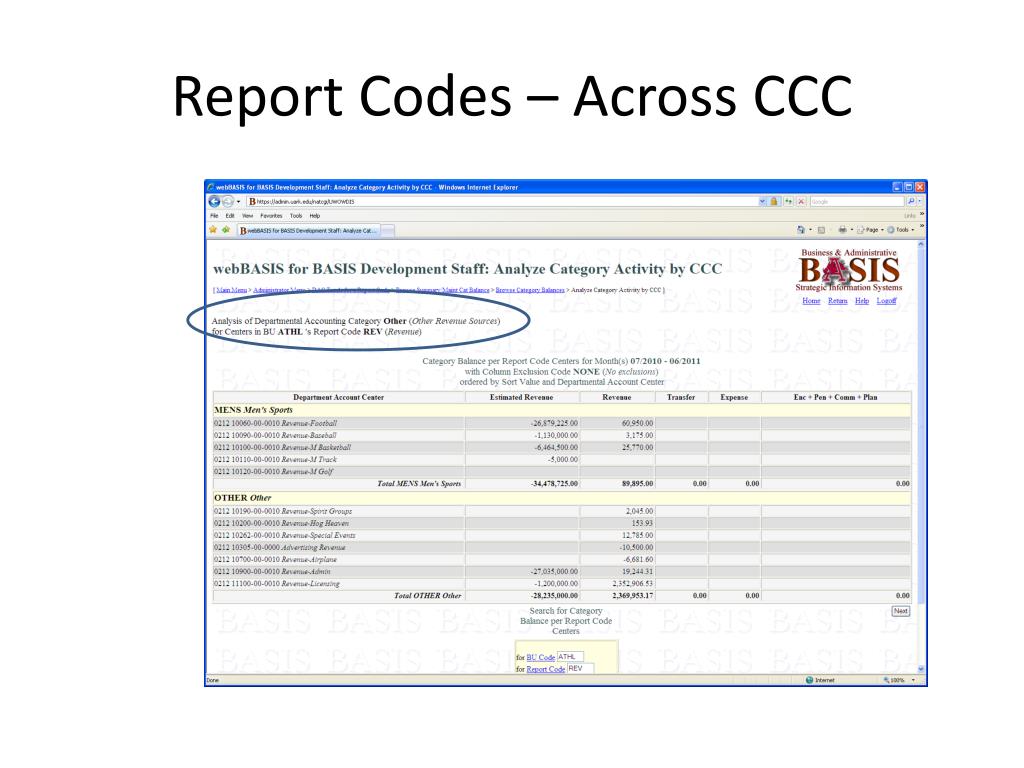
Task: Click the OTHER Other group header
Action: tap(561, 498)
